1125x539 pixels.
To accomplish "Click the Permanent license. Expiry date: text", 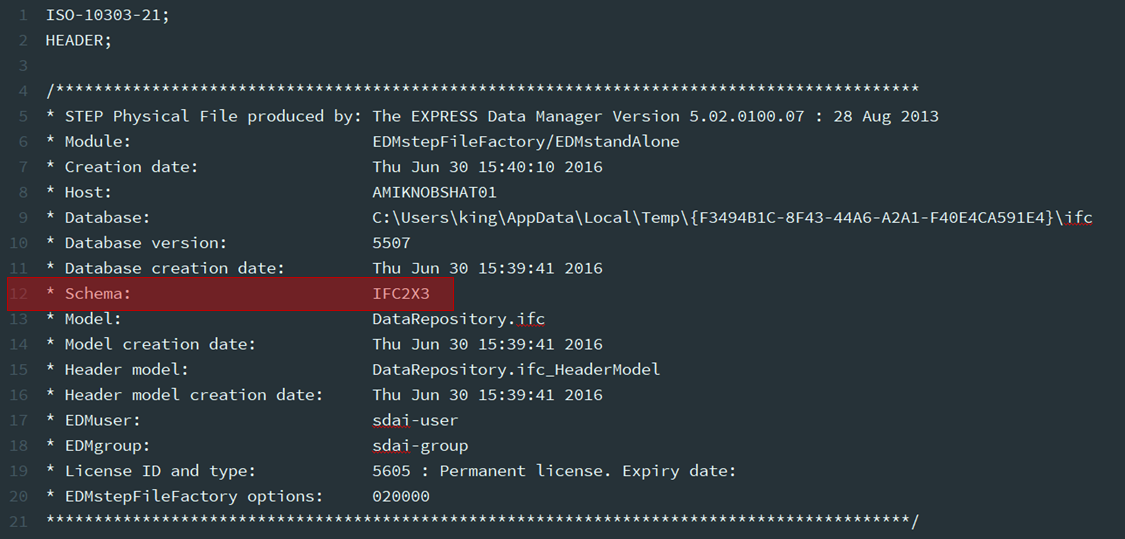I will (587, 471).
